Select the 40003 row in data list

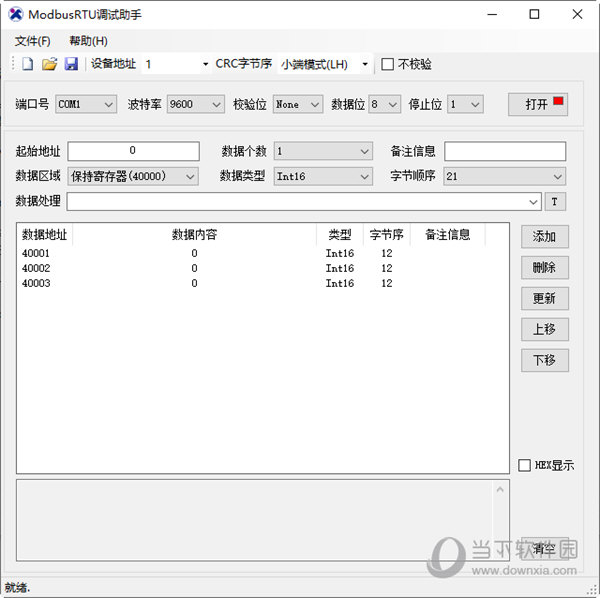click(x=253, y=283)
